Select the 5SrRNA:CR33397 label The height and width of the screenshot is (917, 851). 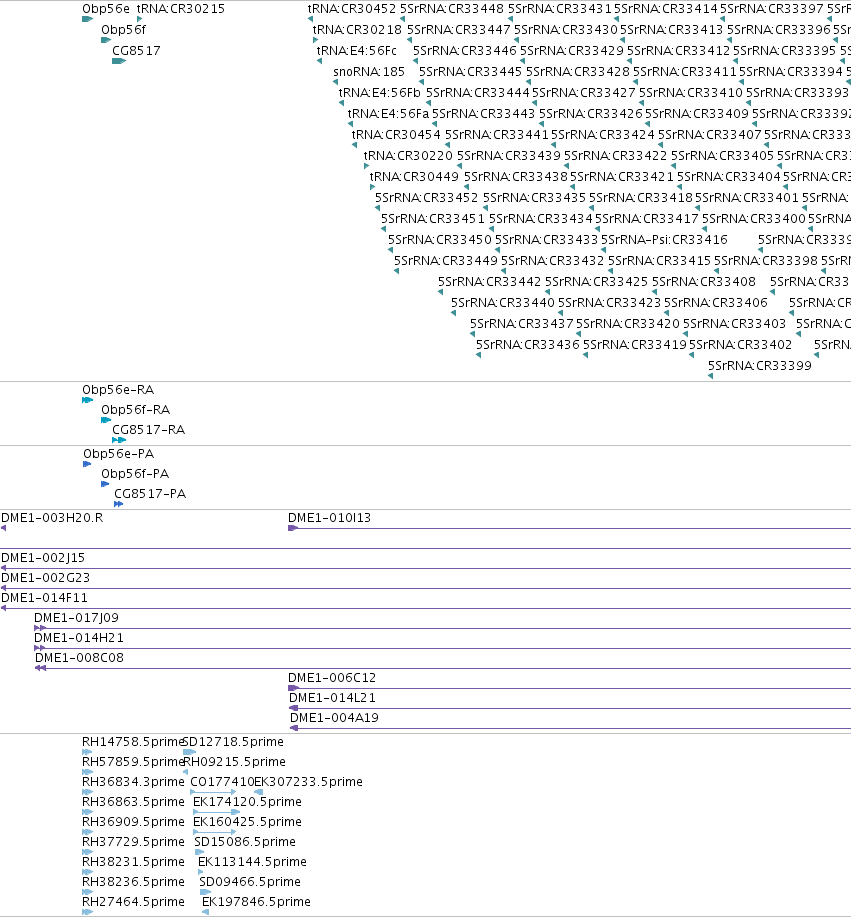point(771,9)
